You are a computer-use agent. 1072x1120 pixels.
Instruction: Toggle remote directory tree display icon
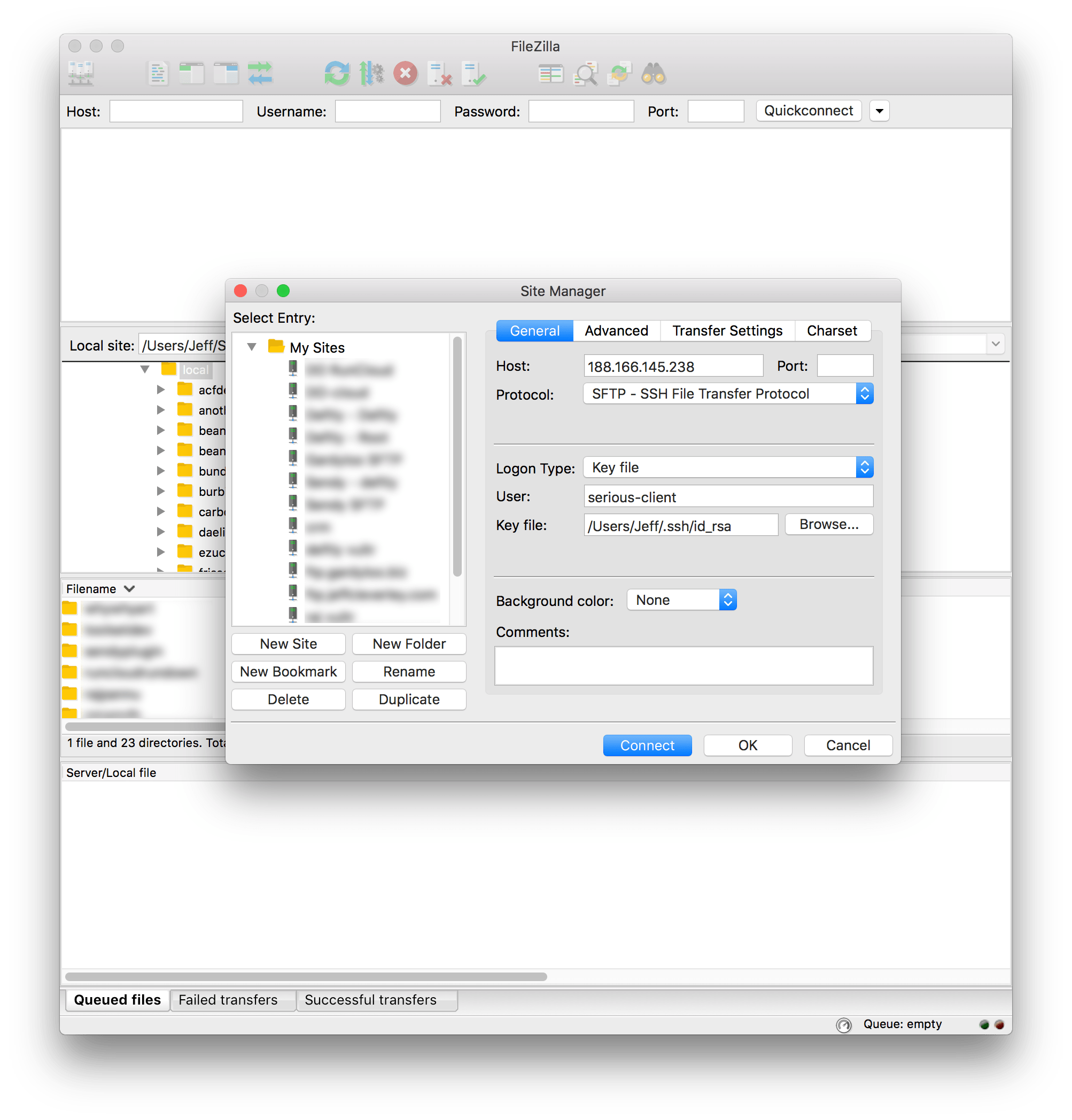point(226,74)
